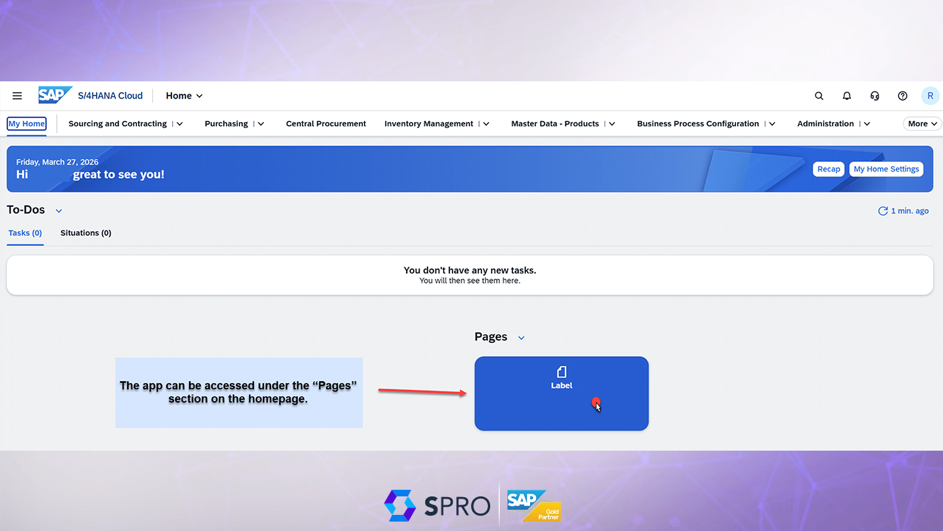Expand the Pages section chevron
This screenshot has height=531, width=943.
tap(521, 338)
